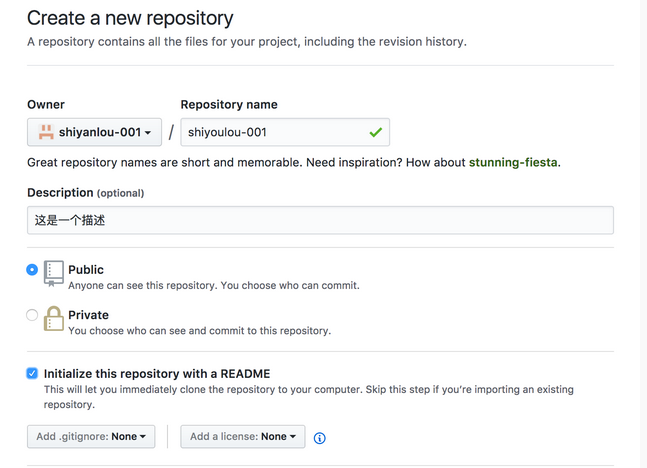Select the Public radio button

[x=32, y=269]
